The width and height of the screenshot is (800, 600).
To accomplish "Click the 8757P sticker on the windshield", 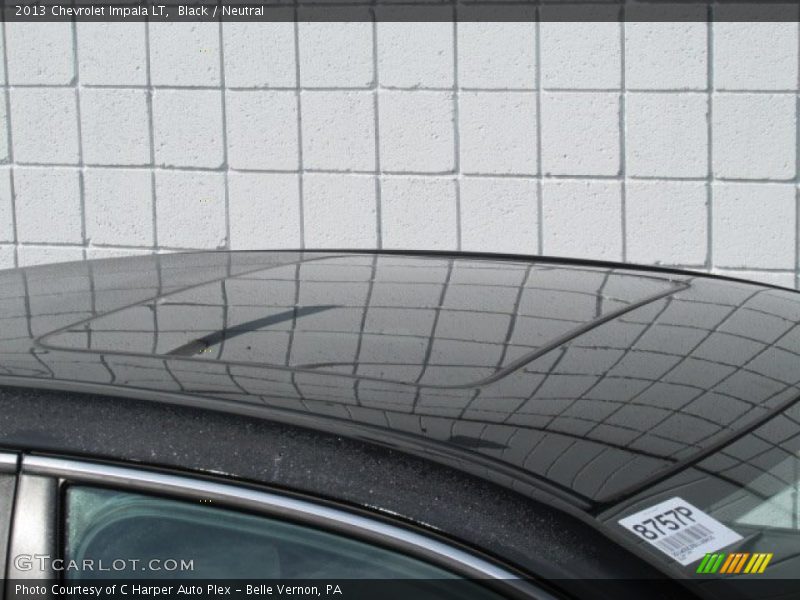I will 680,531.
